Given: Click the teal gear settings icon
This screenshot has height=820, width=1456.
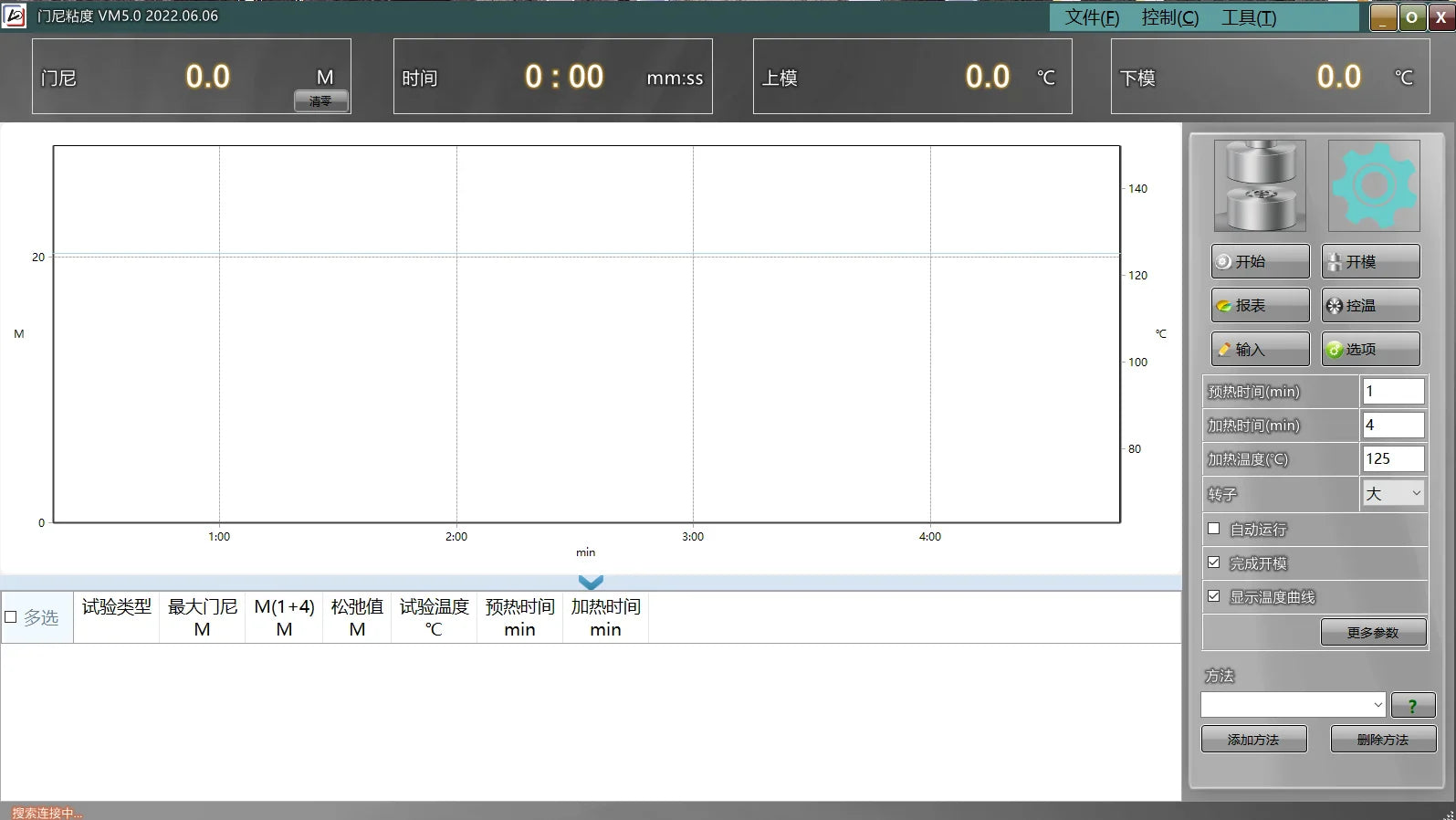Looking at the screenshot, I should (1373, 185).
